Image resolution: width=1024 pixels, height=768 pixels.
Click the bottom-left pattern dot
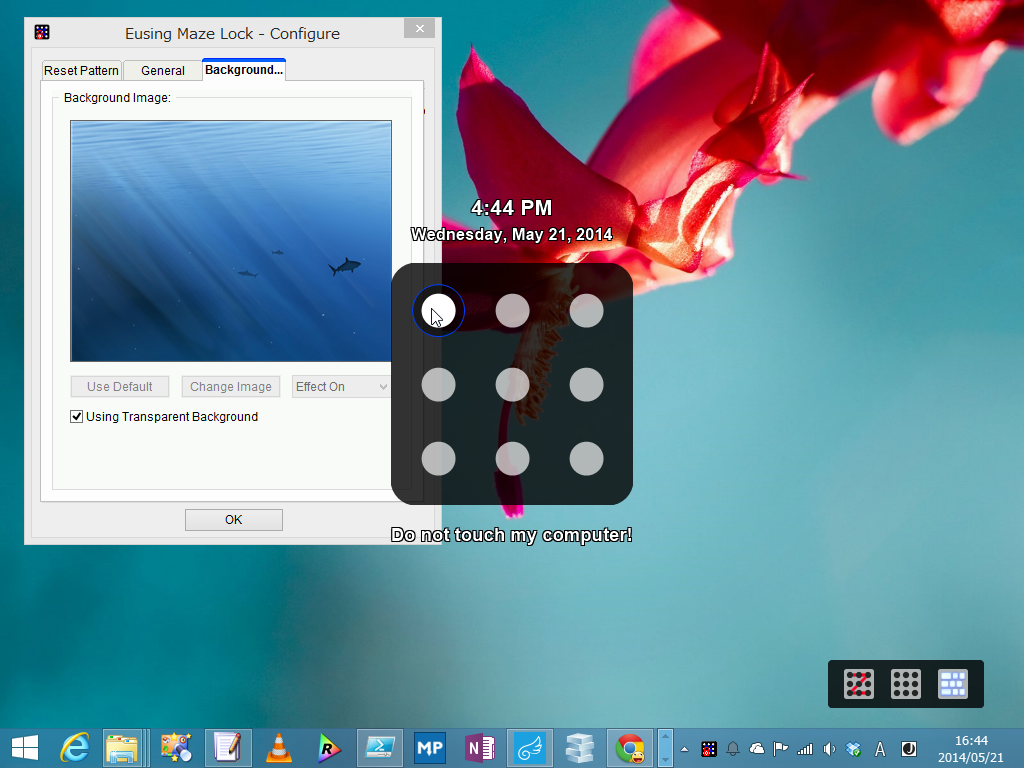tap(438, 458)
